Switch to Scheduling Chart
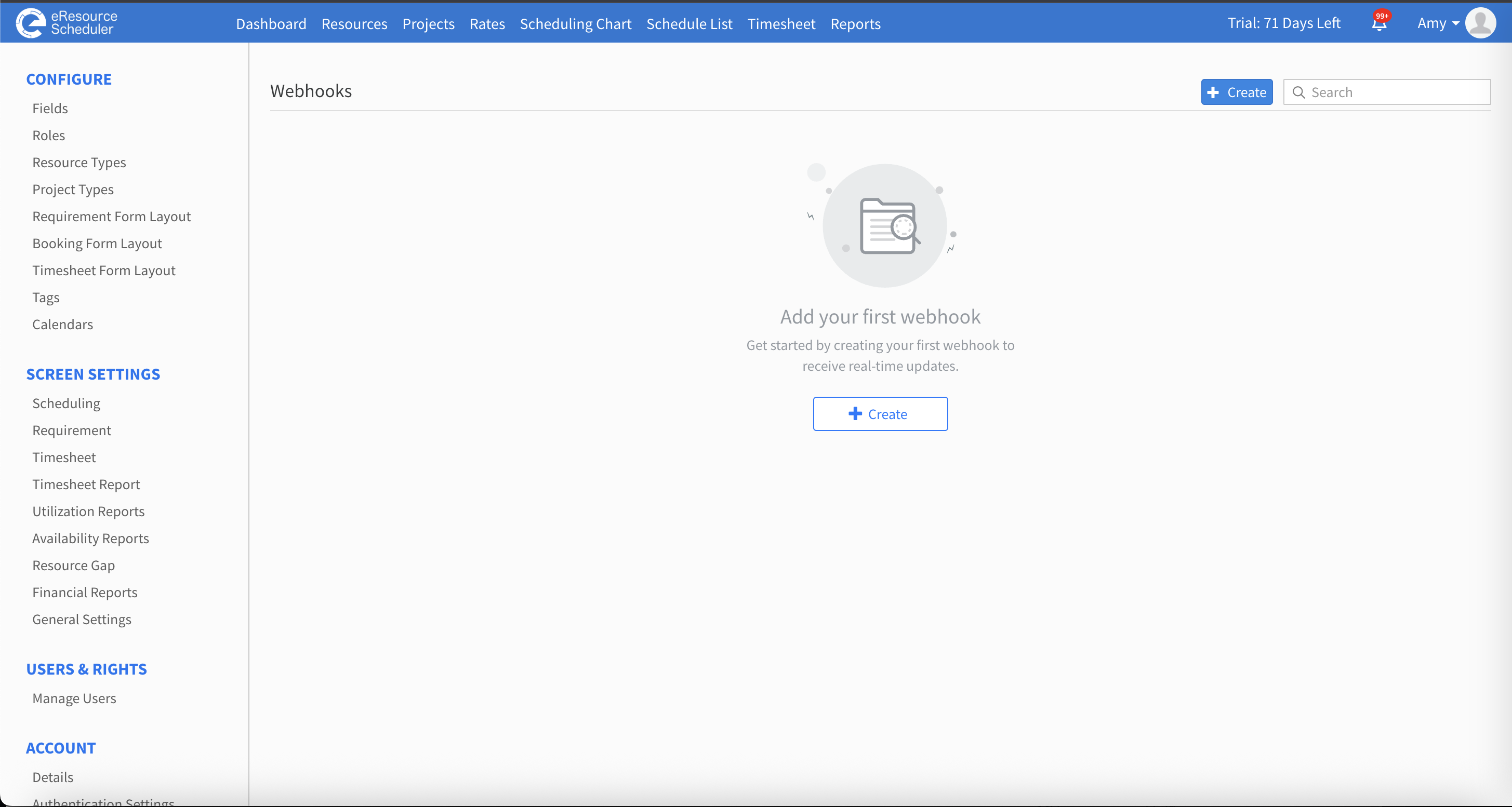 (576, 23)
